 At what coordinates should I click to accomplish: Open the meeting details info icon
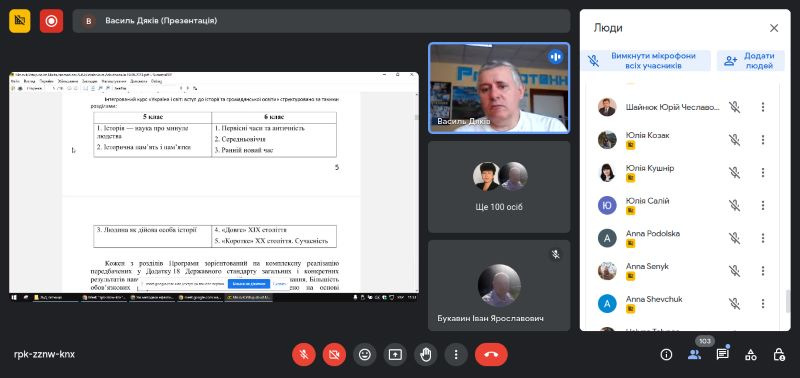click(x=666, y=355)
